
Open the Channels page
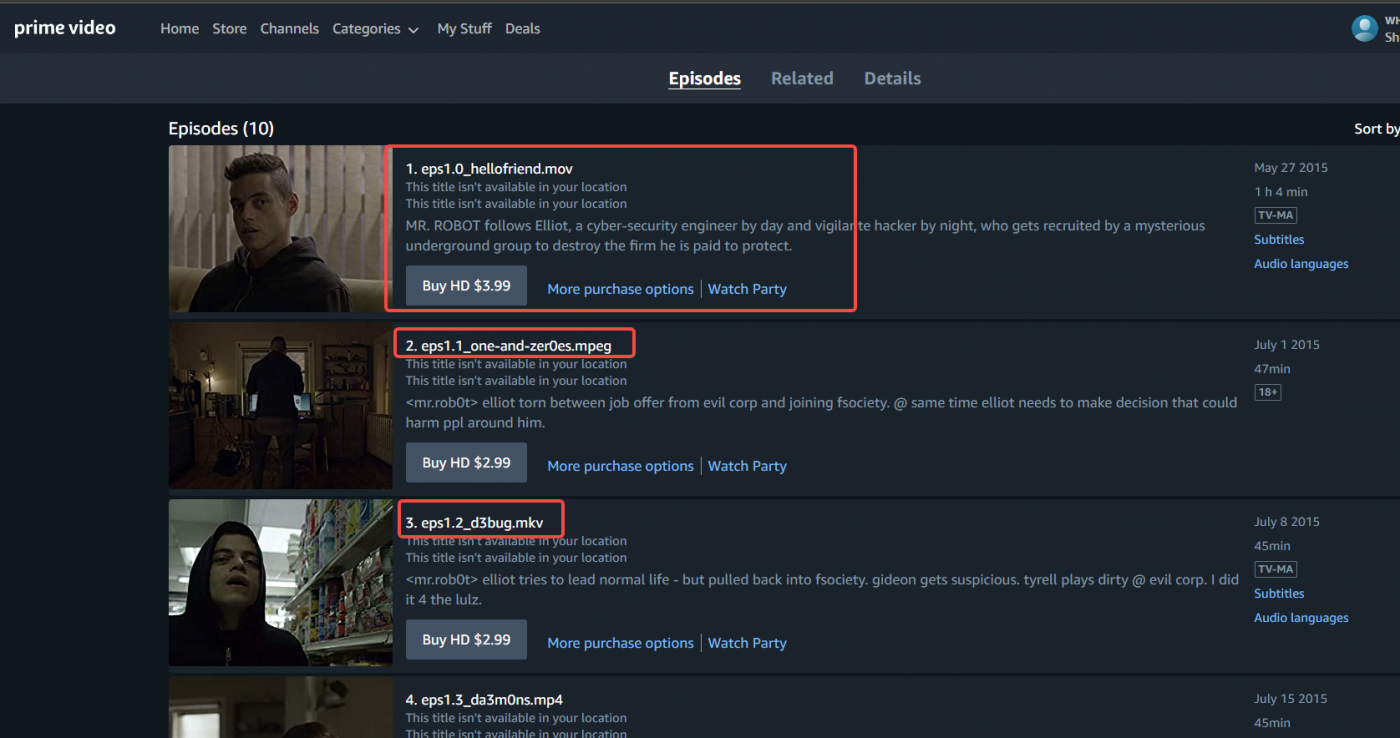tap(289, 29)
